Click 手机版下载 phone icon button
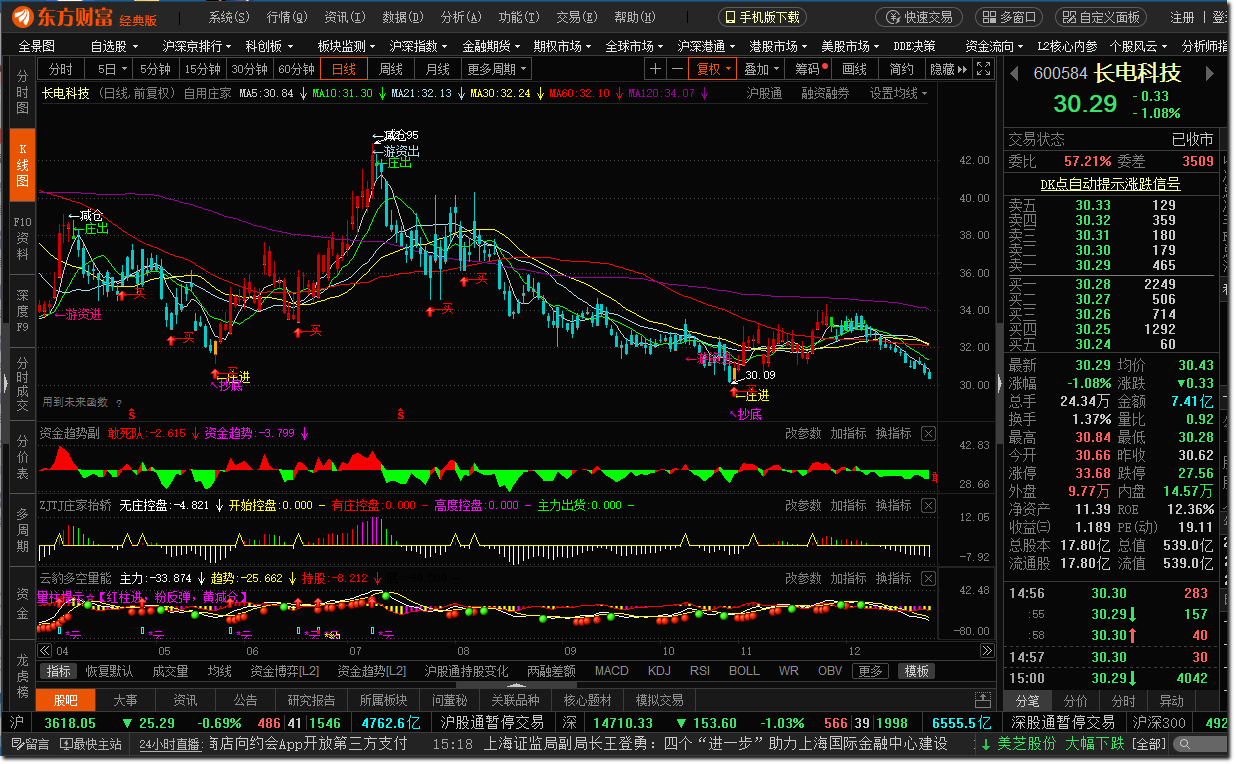 click(x=761, y=17)
